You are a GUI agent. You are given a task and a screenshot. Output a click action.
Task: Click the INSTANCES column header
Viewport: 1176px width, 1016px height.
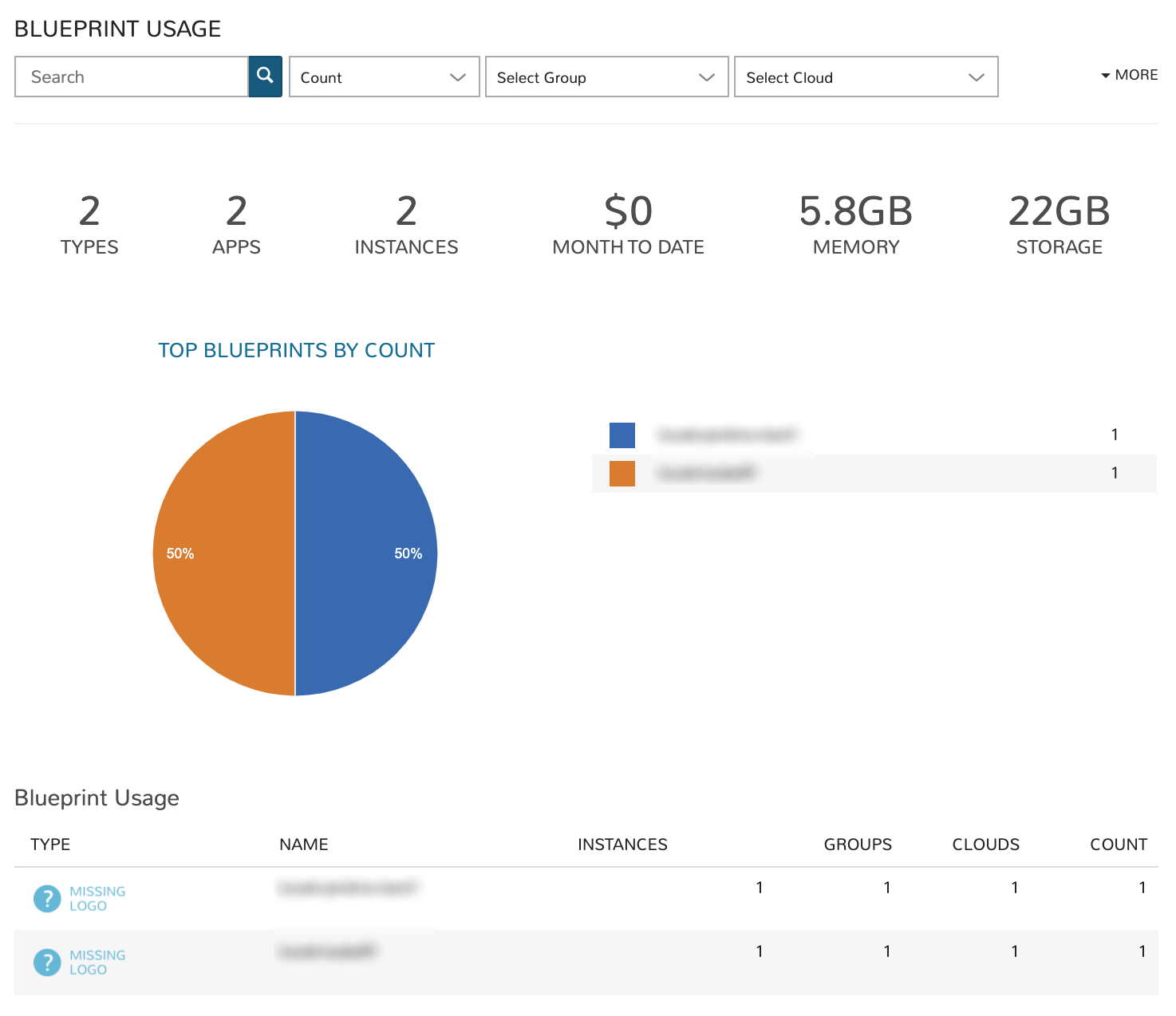pos(622,844)
